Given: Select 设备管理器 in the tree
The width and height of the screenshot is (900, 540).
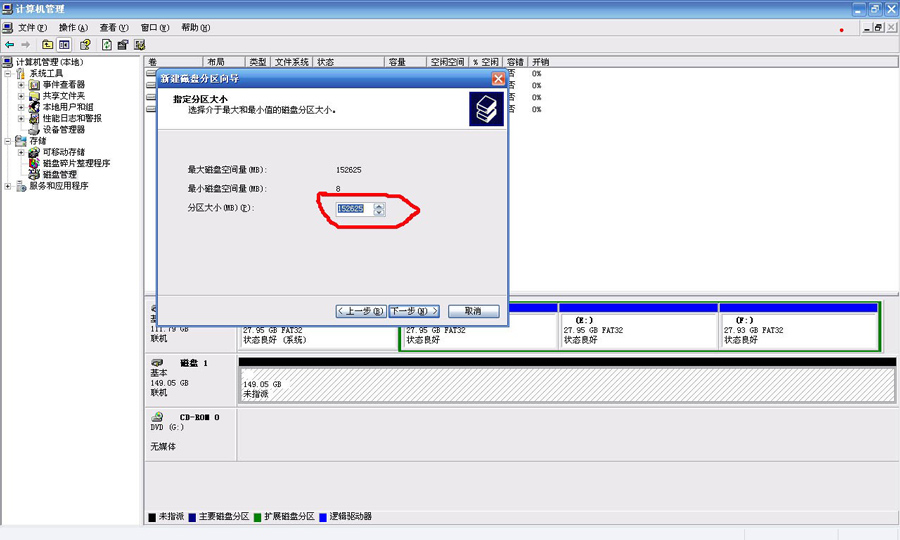Looking at the screenshot, I should pyautogui.click(x=63, y=129).
